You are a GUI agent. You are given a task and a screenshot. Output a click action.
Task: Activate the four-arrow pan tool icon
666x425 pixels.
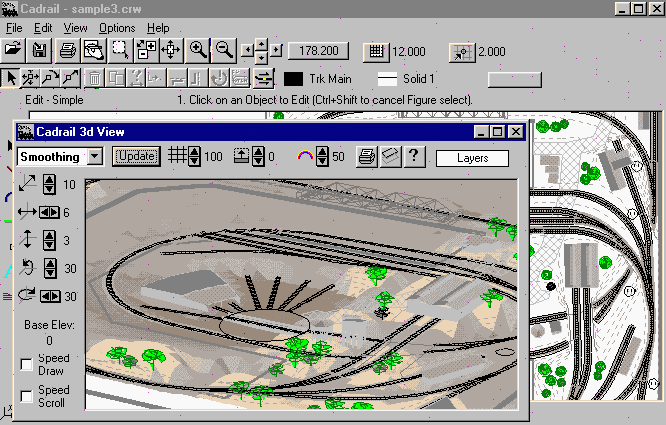[x=171, y=51]
